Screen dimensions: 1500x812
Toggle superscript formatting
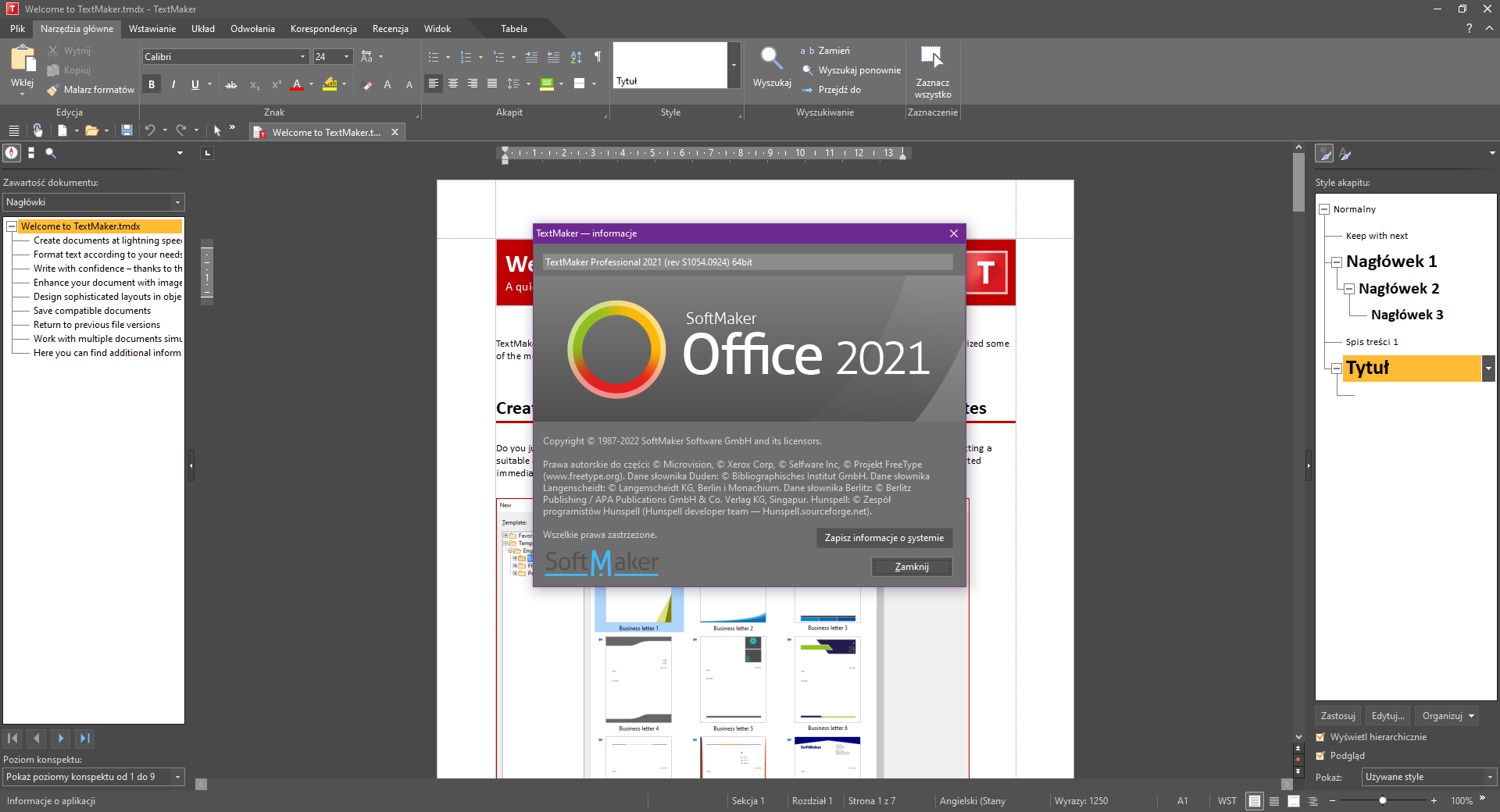click(276, 84)
